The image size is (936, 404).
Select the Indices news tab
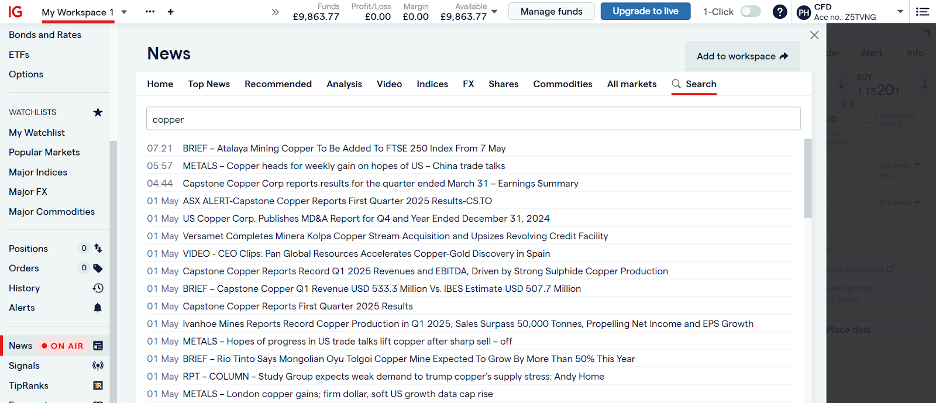pyautogui.click(x=433, y=84)
